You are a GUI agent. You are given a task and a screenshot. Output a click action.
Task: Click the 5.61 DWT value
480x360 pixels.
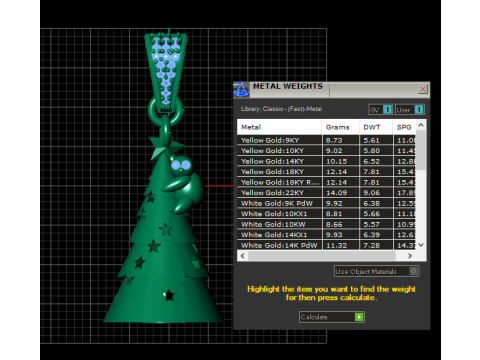point(371,140)
